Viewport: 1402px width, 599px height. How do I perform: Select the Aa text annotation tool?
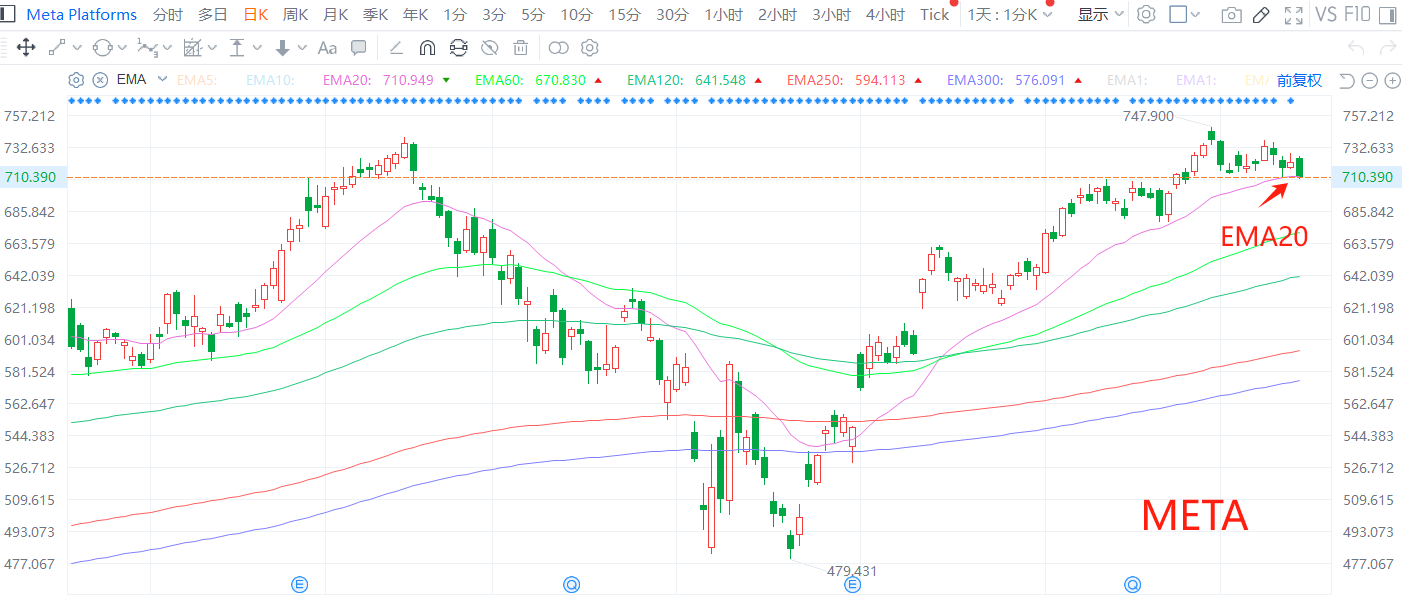tap(327, 48)
